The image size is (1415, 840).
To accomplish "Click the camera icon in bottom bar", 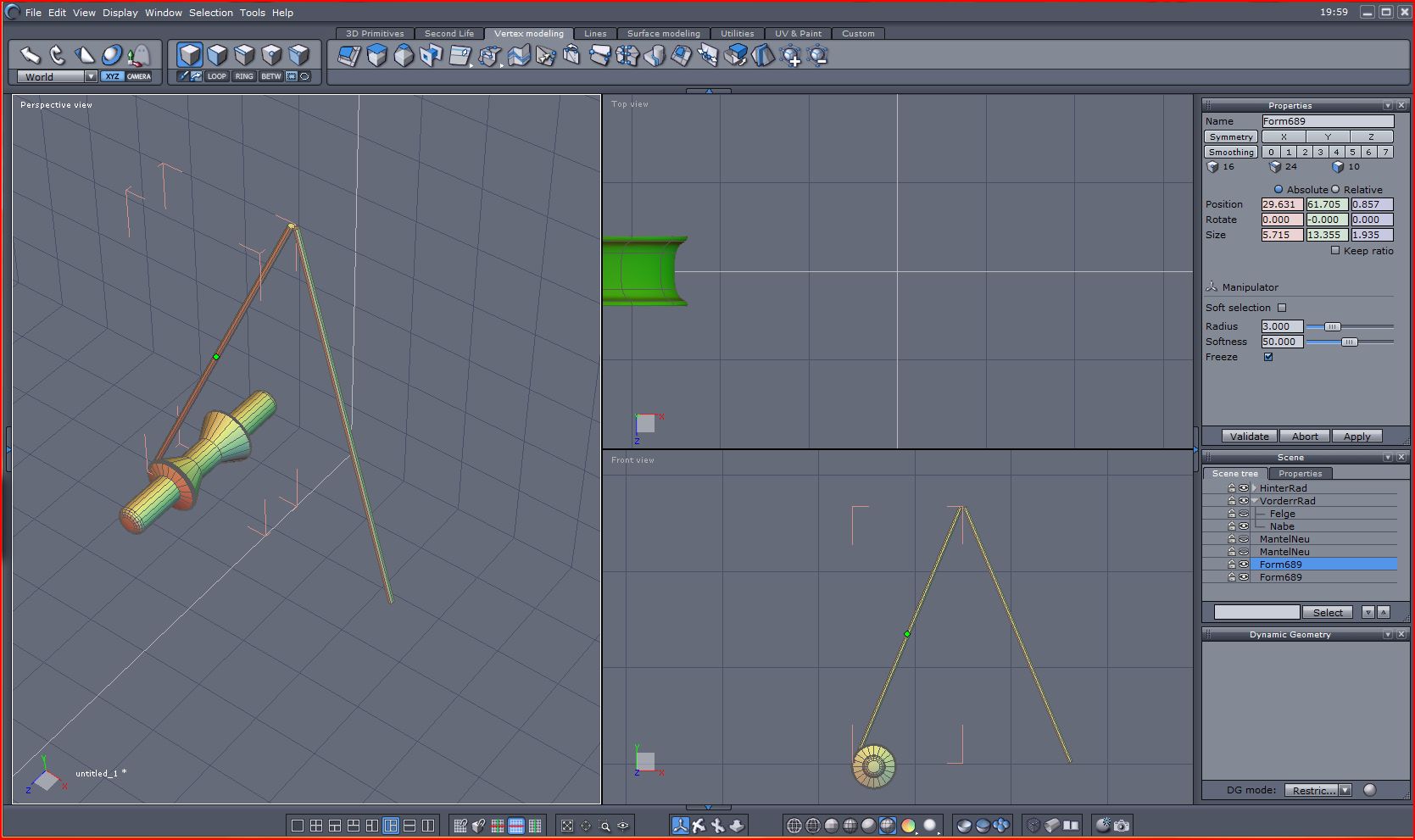I will [x=1122, y=826].
